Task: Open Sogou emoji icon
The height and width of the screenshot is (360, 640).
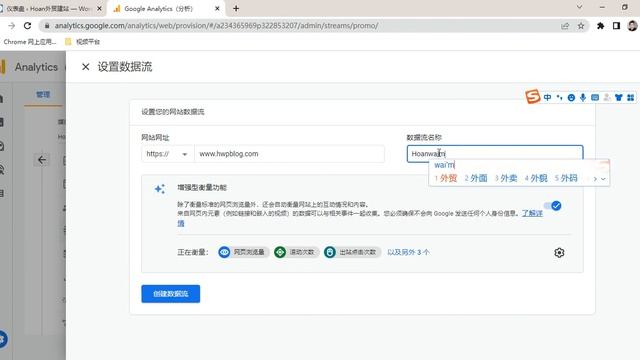Action: pyautogui.click(x=571, y=97)
